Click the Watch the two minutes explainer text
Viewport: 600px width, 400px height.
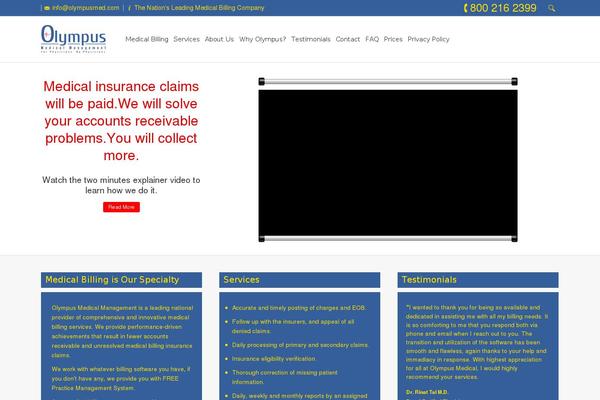tap(121, 185)
